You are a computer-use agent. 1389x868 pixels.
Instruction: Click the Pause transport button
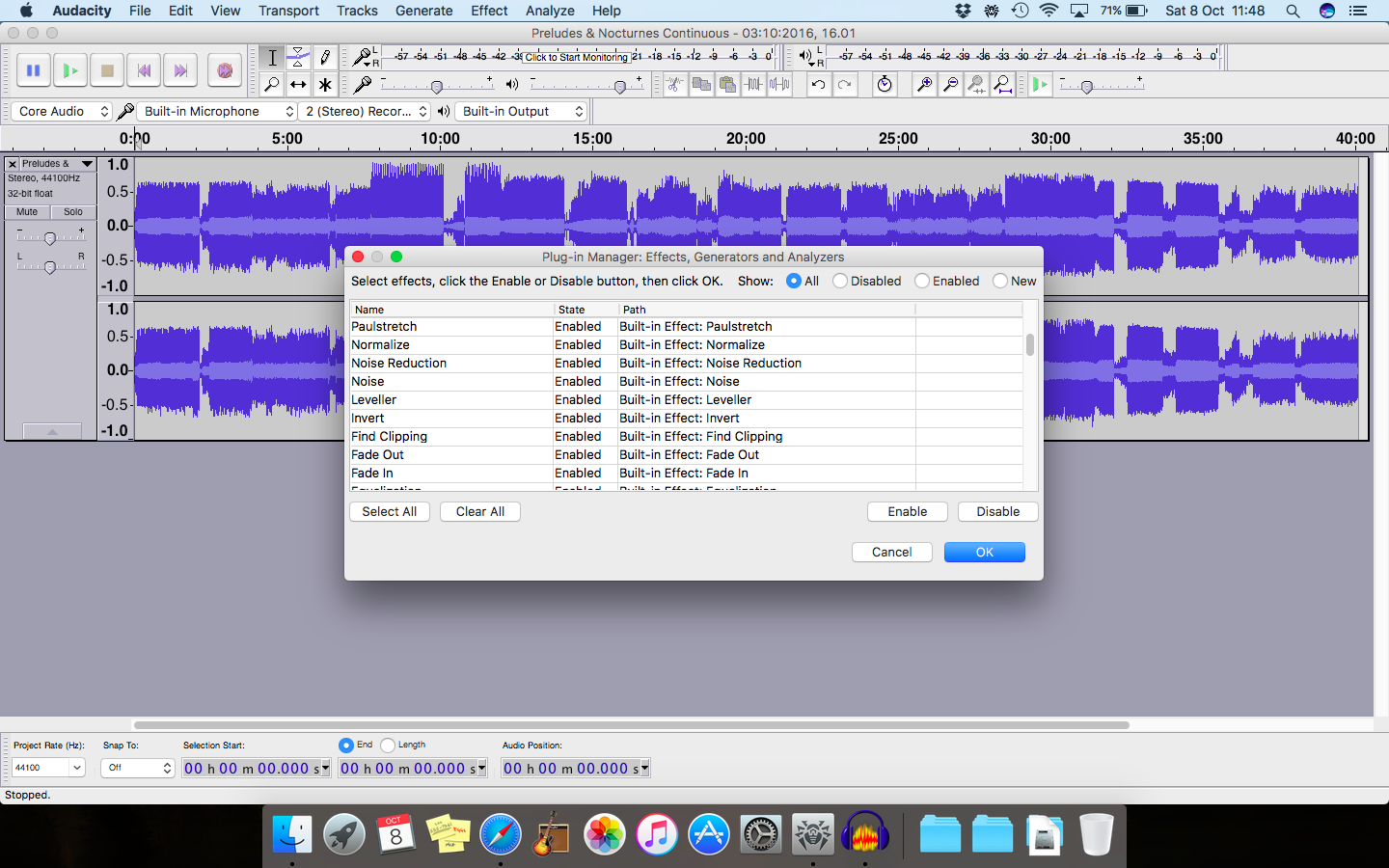(x=33, y=70)
